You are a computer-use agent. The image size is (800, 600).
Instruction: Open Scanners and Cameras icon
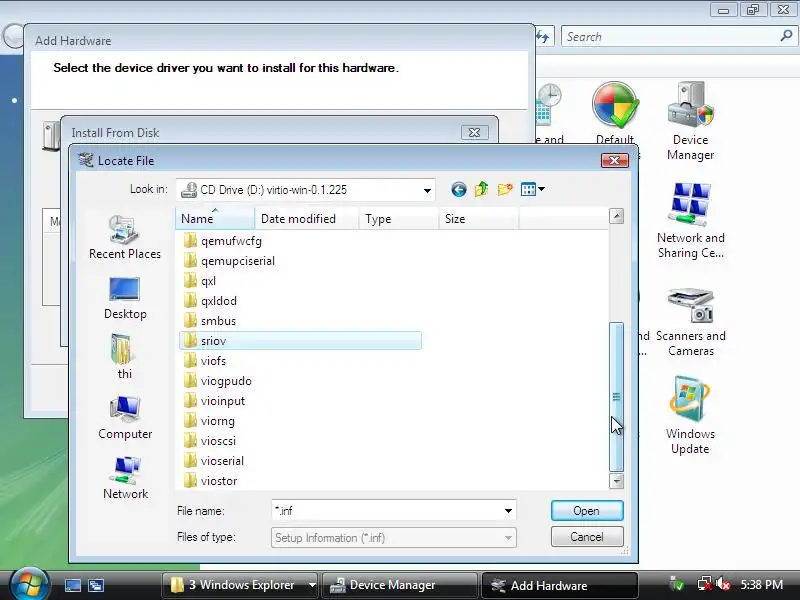(x=690, y=320)
